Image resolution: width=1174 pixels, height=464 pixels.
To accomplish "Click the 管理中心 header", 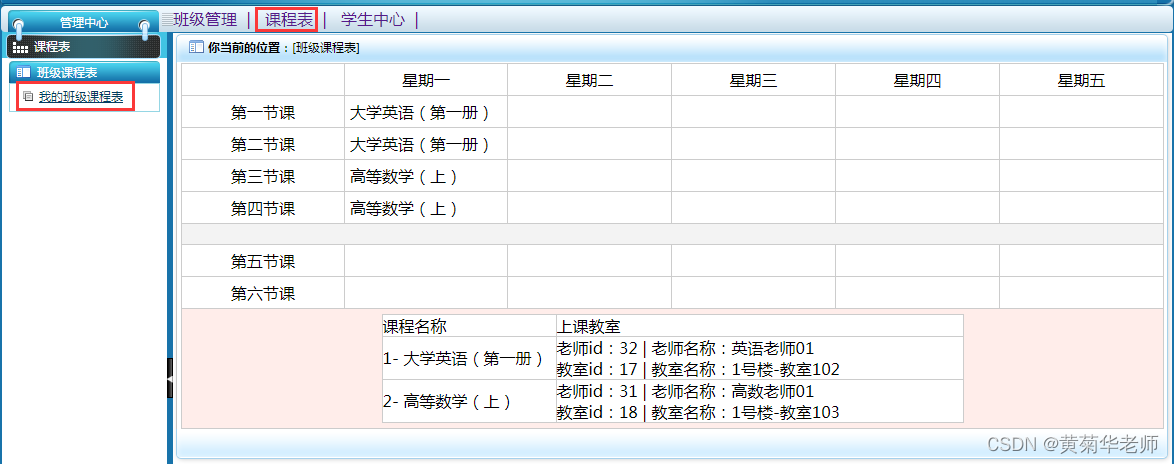I will click(x=84, y=23).
